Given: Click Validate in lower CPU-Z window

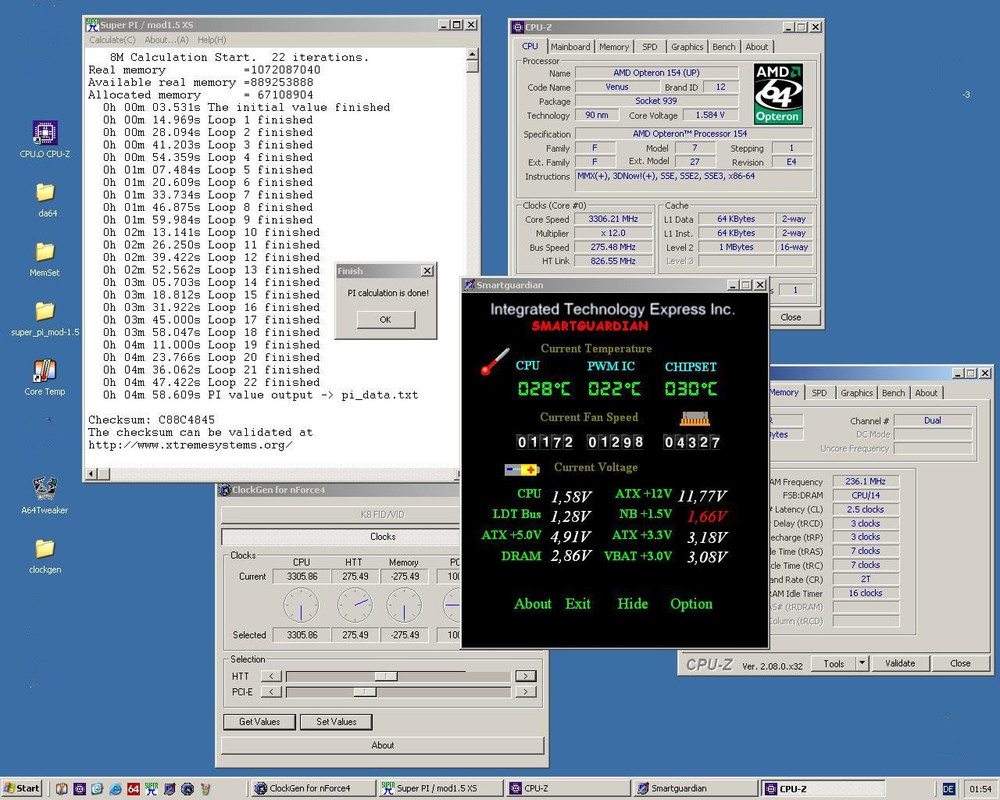Looking at the screenshot, I should 900,663.
